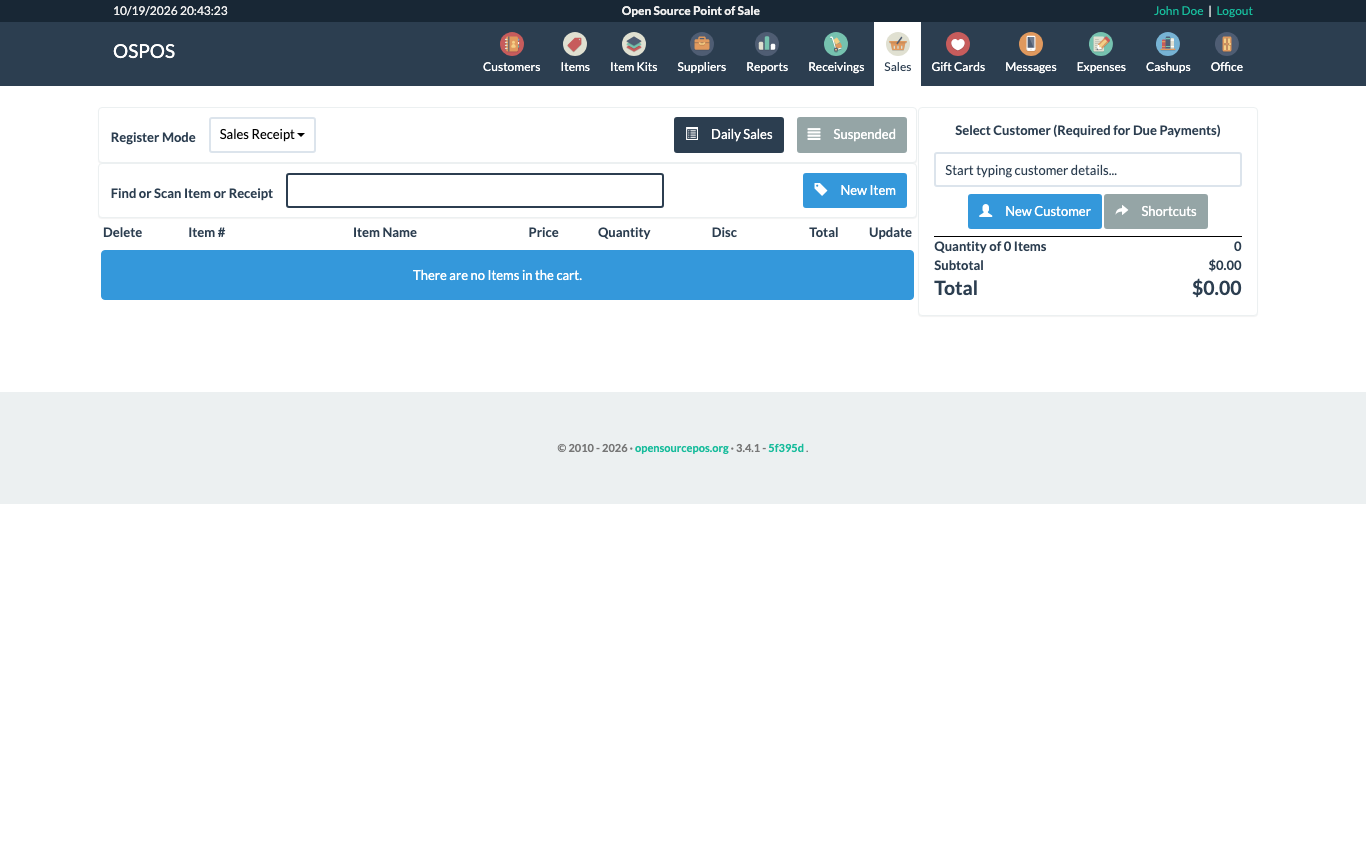Click the New Item button
The height and width of the screenshot is (860, 1366).
pyautogui.click(x=855, y=190)
